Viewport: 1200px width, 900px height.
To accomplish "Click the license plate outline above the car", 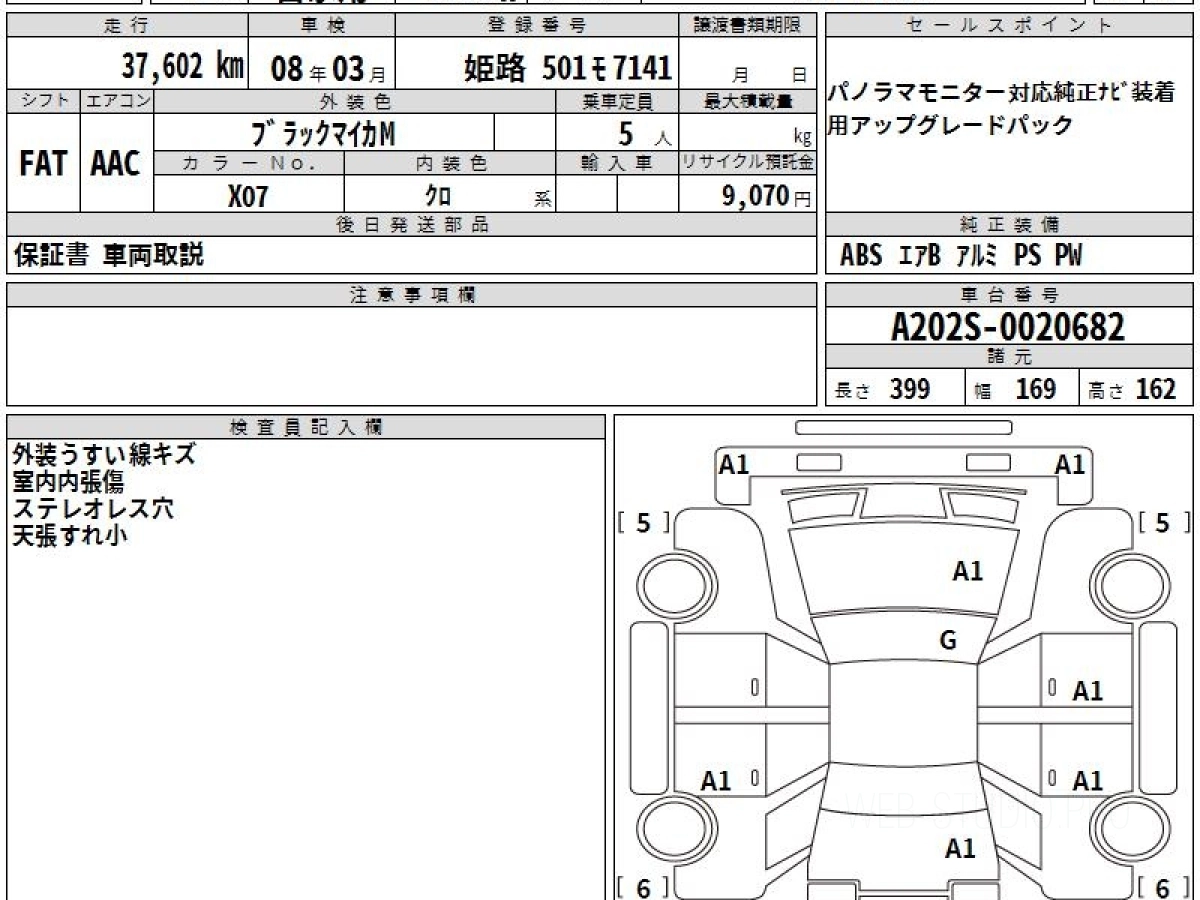I will tap(903, 428).
